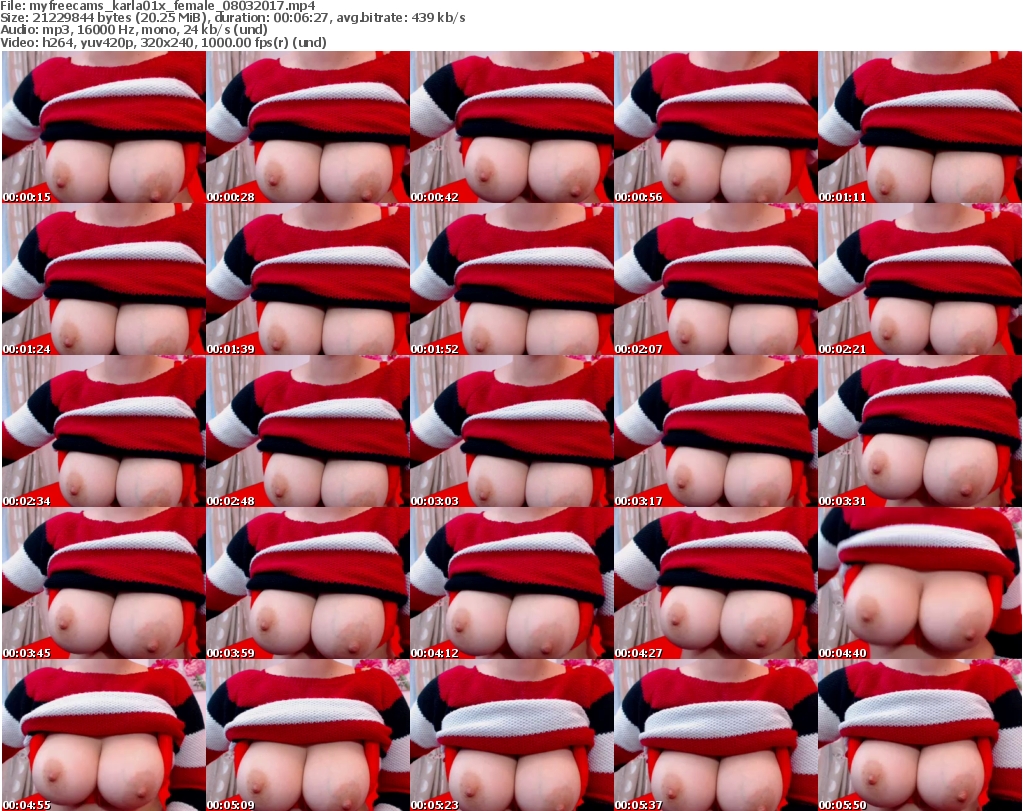Select the thumbnail stamped 00:01:11
The width and height of the screenshot is (1024, 811).
920,127
